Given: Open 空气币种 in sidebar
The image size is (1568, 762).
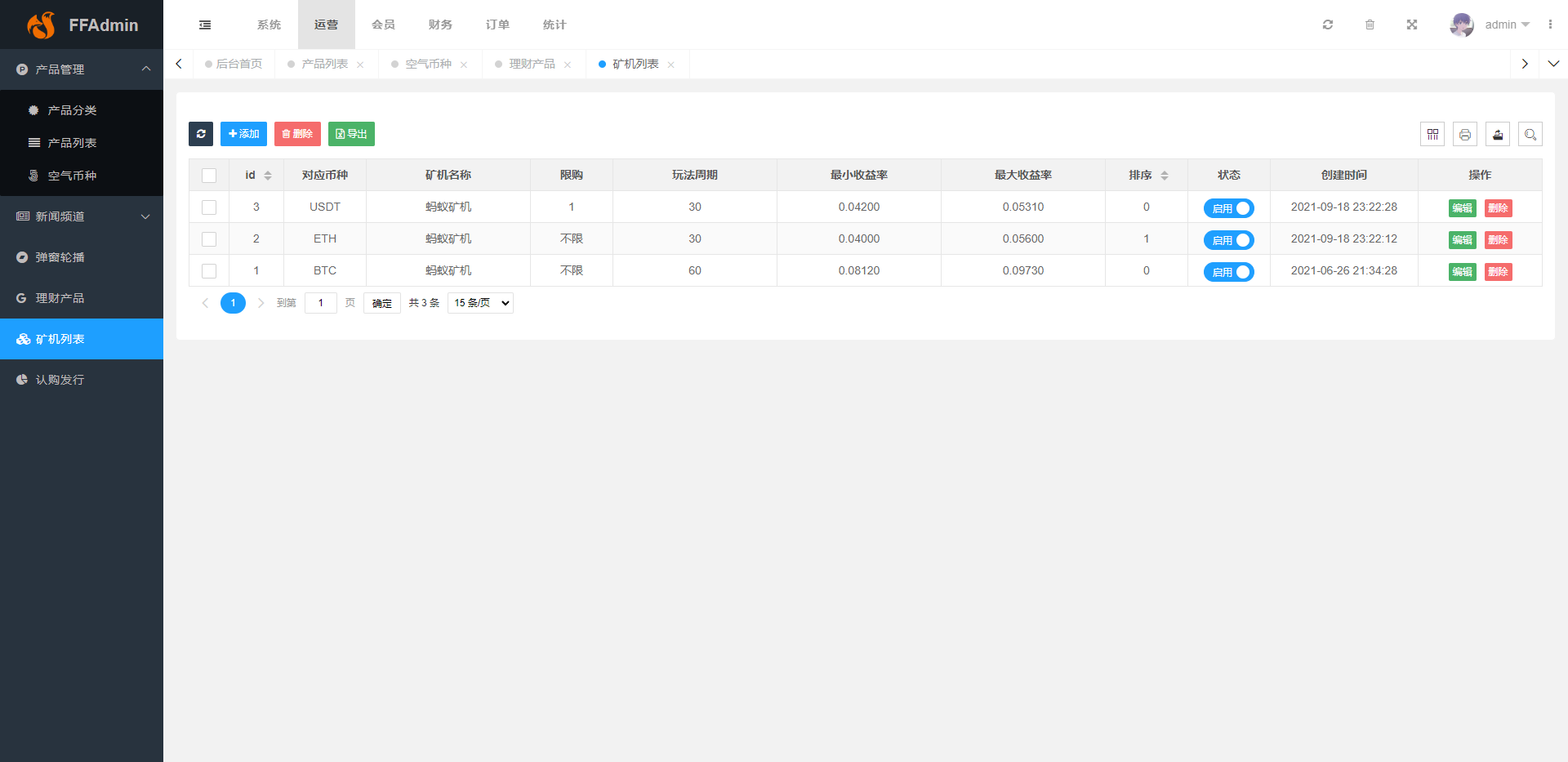Looking at the screenshot, I should click(82, 176).
